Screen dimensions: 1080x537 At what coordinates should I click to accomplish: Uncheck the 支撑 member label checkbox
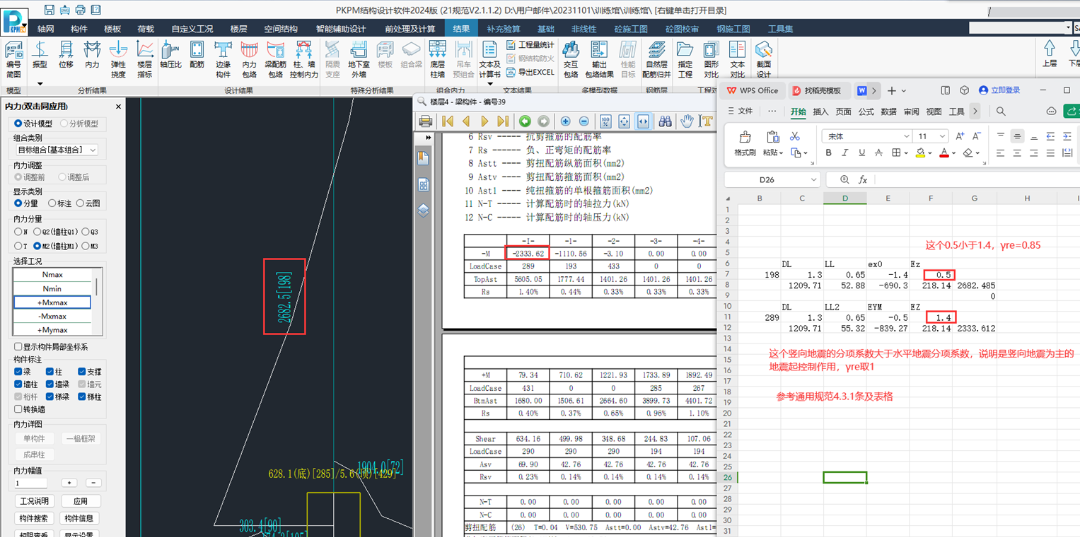tap(80, 371)
